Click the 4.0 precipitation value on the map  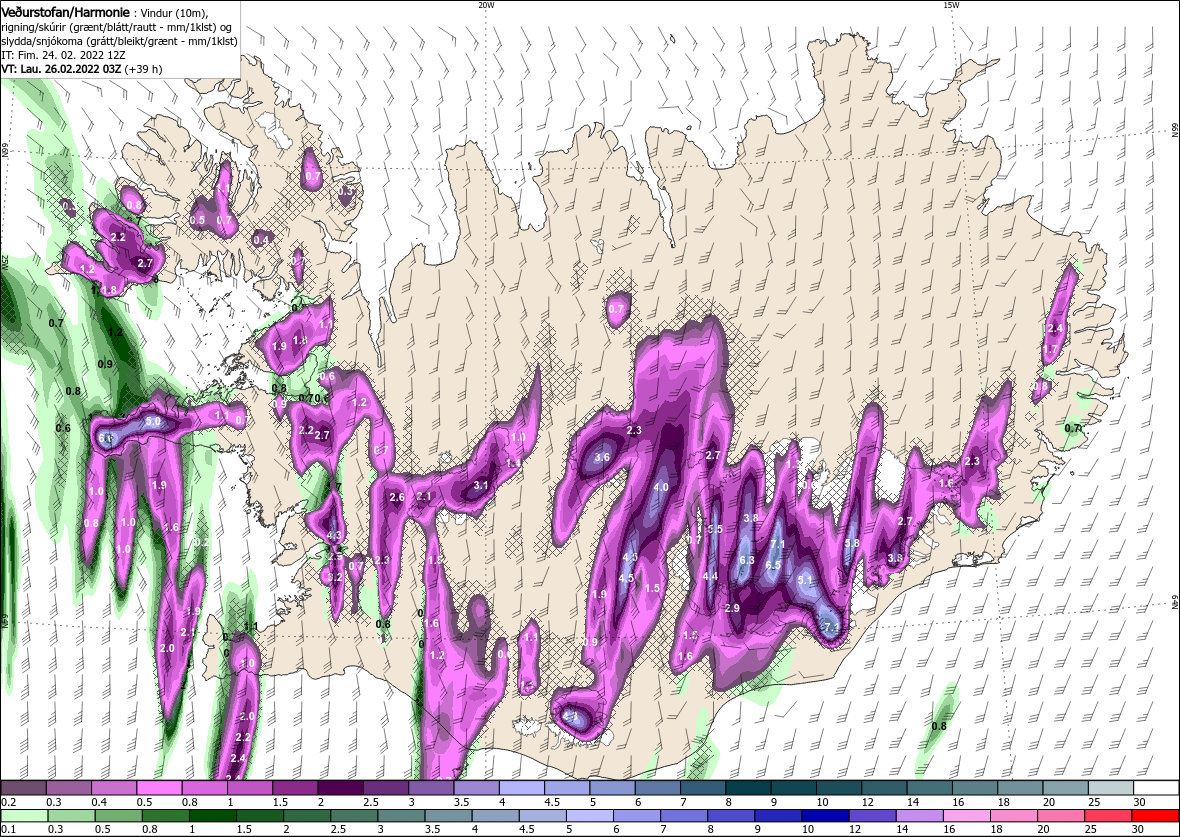(x=661, y=487)
